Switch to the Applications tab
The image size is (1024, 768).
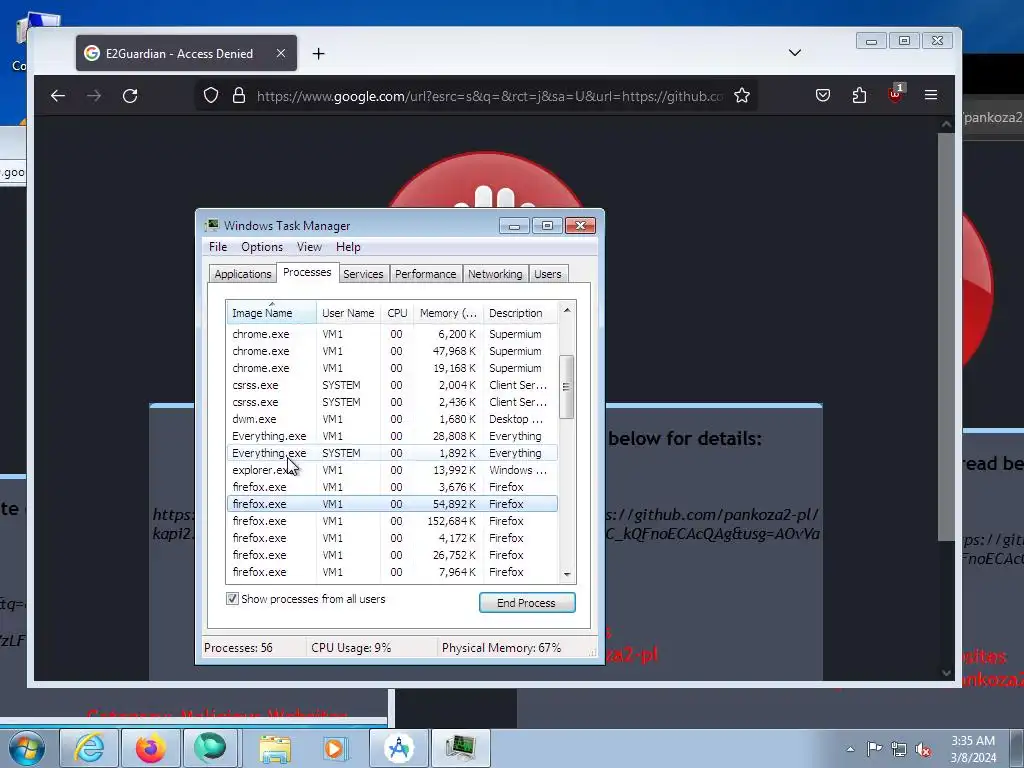pos(243,274)
